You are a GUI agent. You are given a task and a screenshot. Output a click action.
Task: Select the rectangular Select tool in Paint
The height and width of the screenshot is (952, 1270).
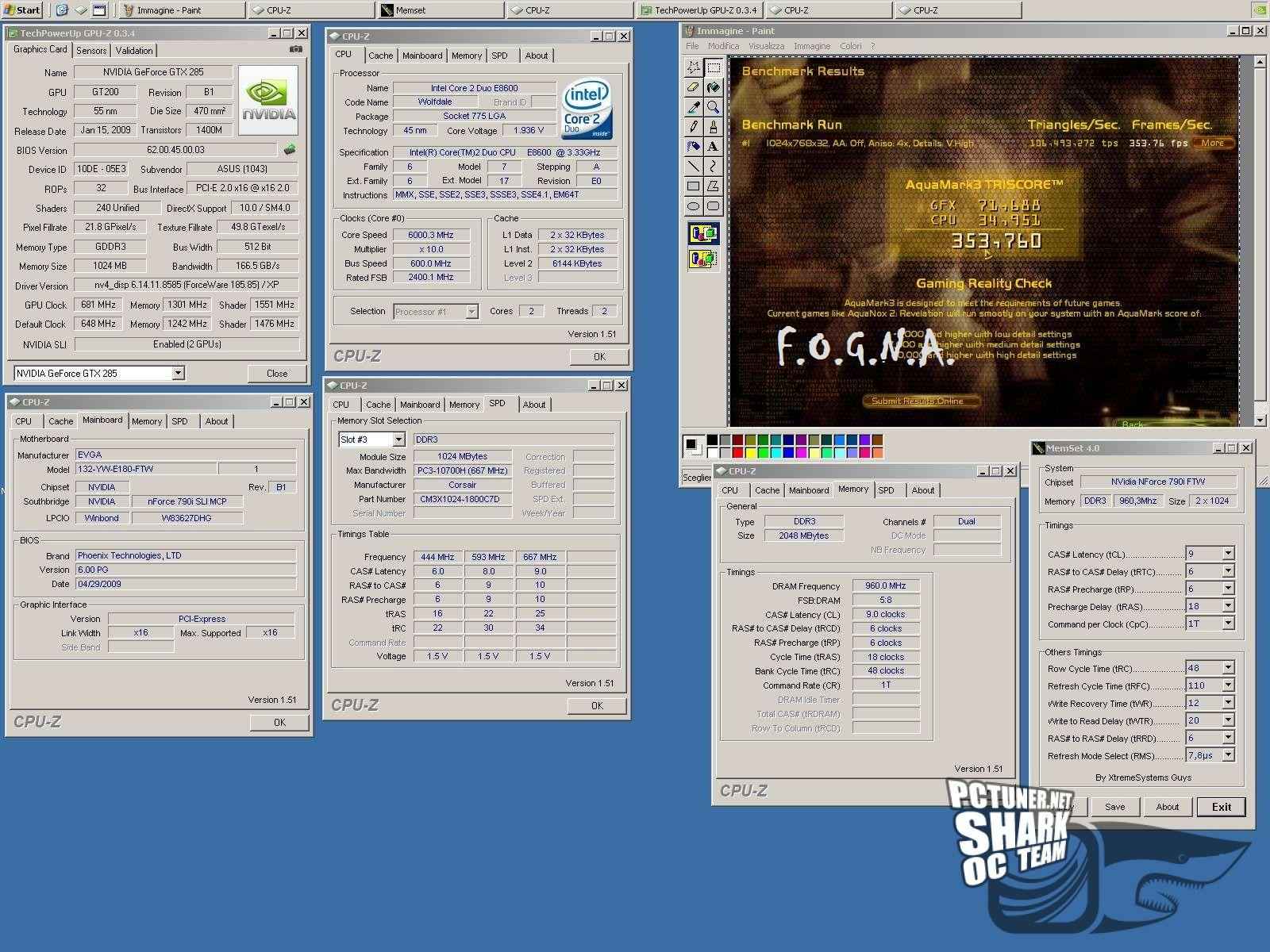pos(713,67)
